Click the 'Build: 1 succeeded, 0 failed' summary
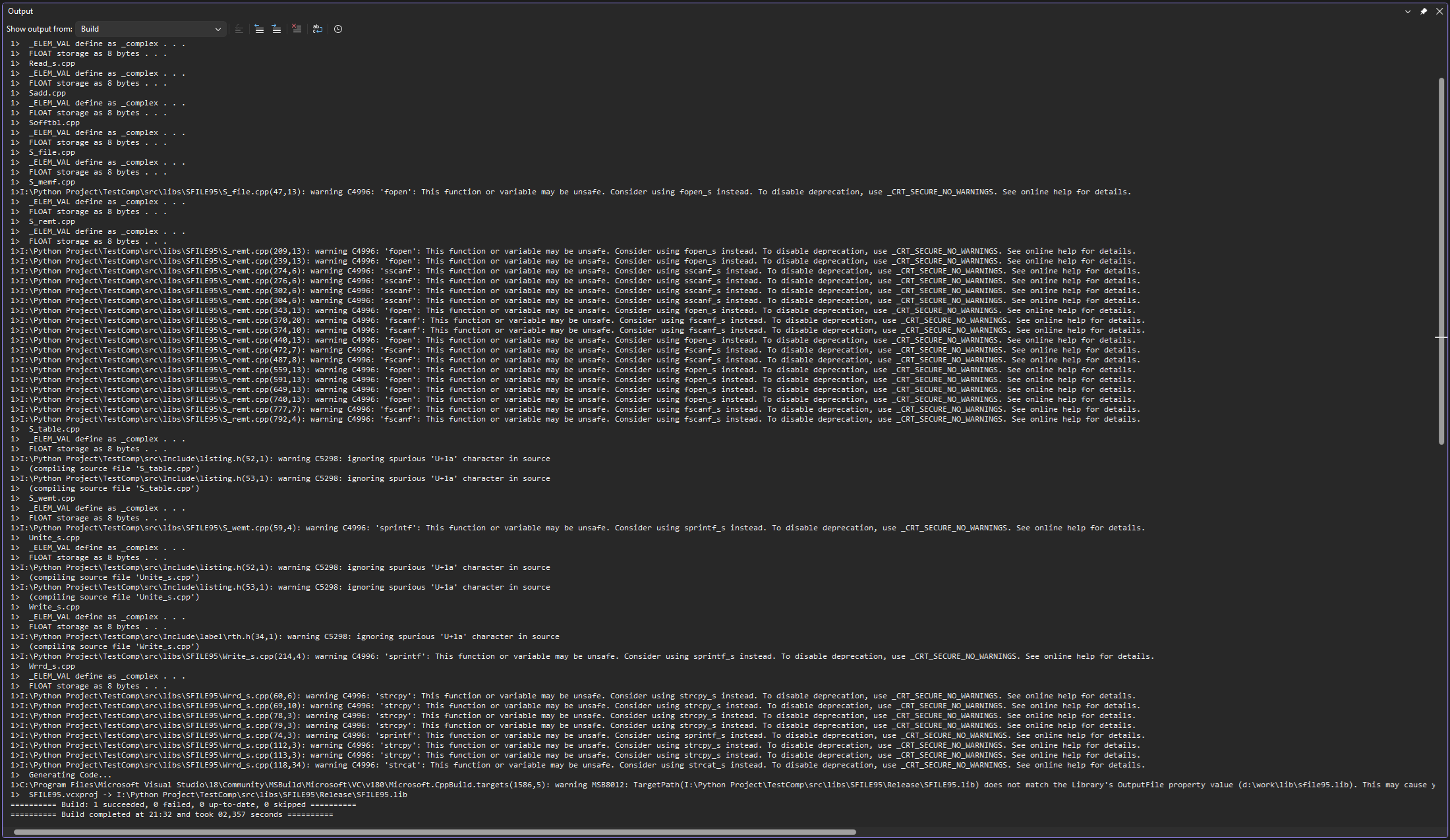The width and height of the screenshot is (1450, 840). [183, 805]
